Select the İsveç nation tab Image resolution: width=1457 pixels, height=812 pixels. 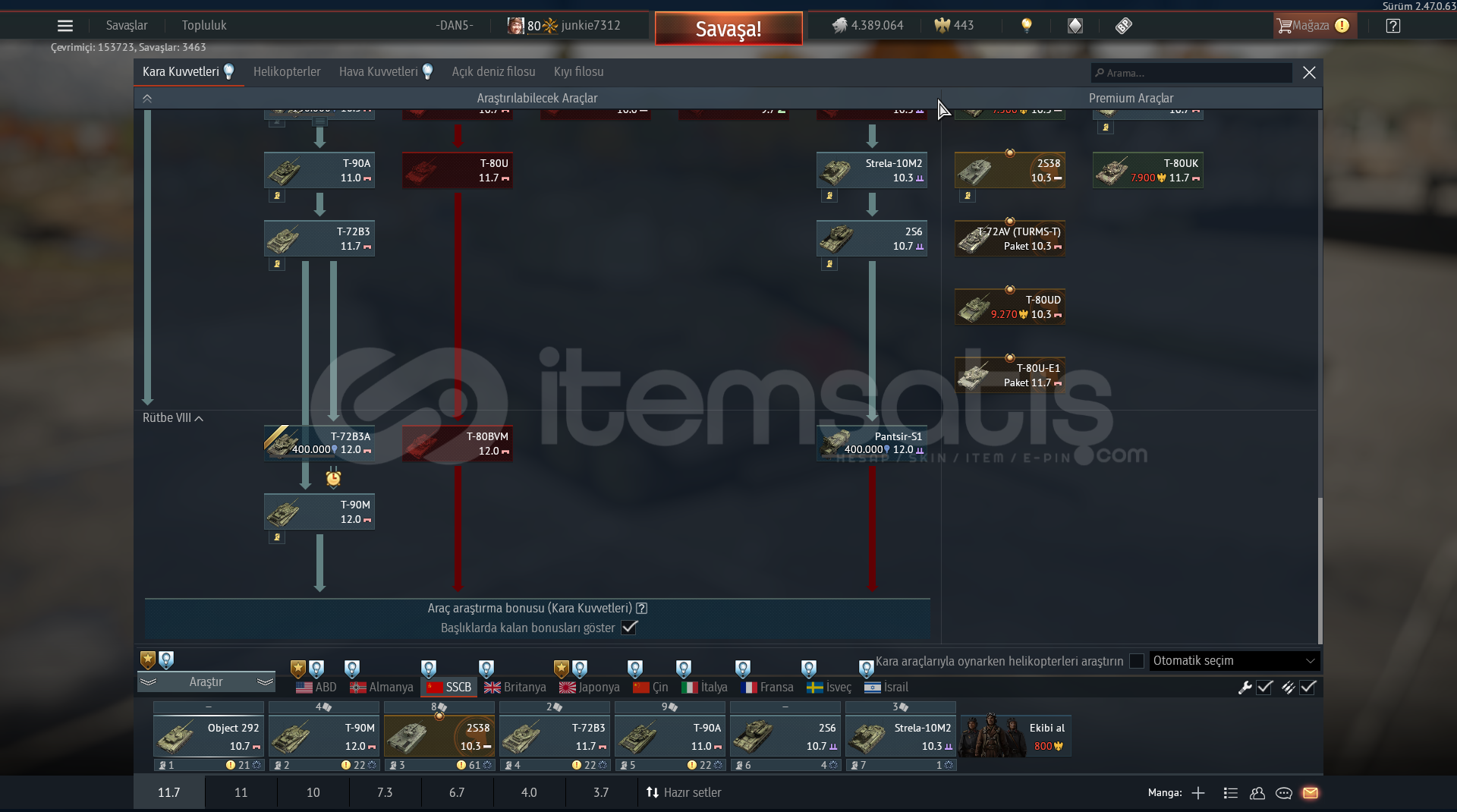829,687
